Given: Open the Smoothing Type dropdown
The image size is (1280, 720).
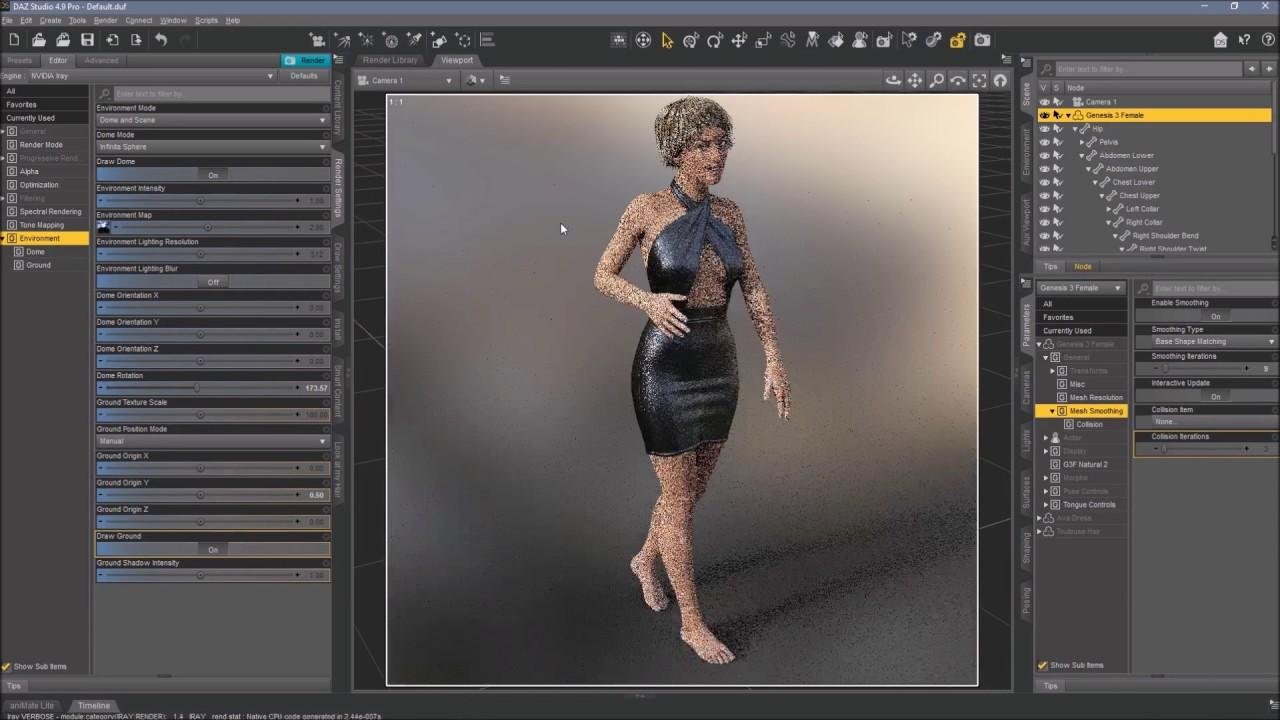Looking at the screenshot, I should click(x=1214, y=342).
